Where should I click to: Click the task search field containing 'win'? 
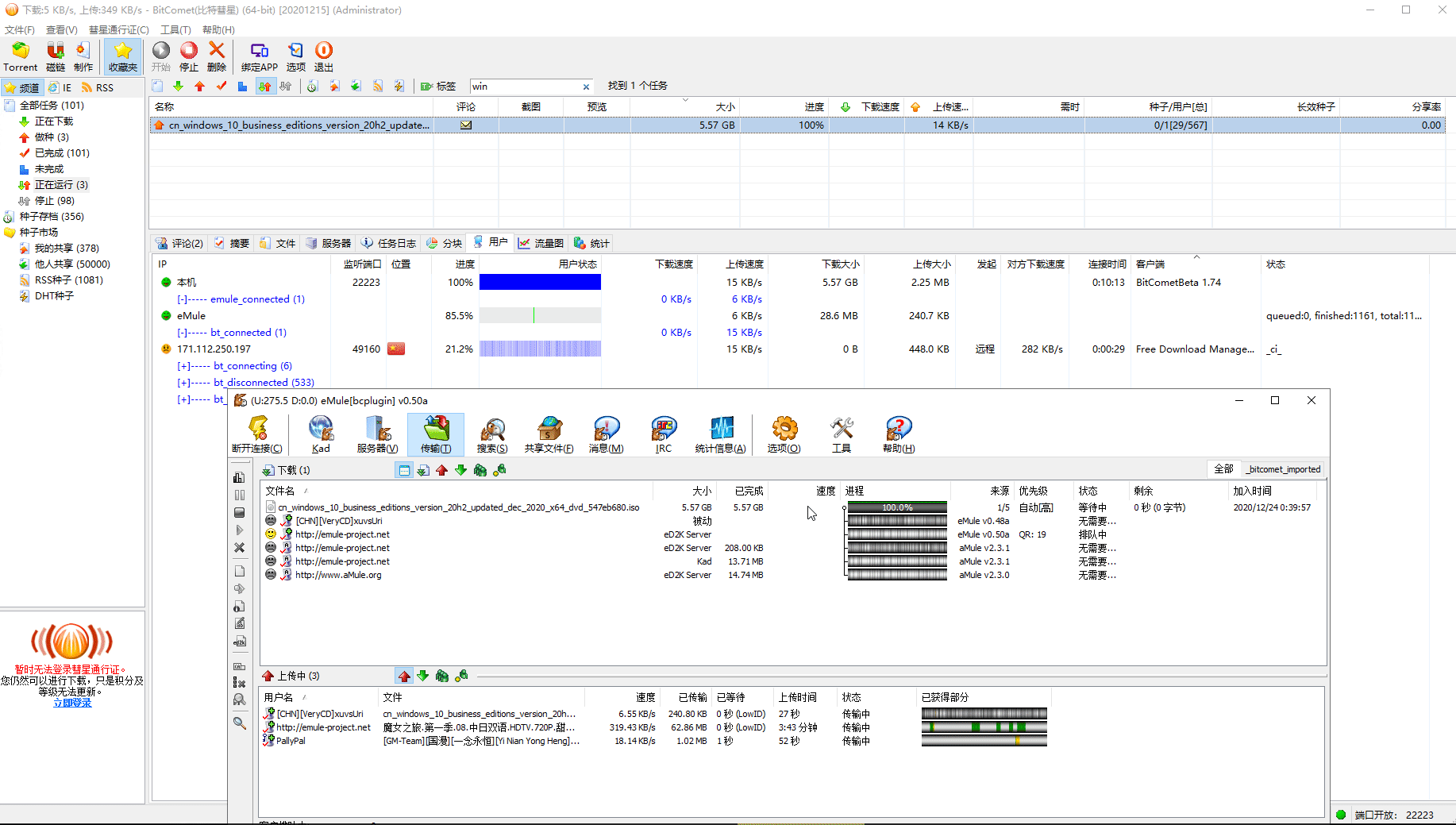[524, 87]
